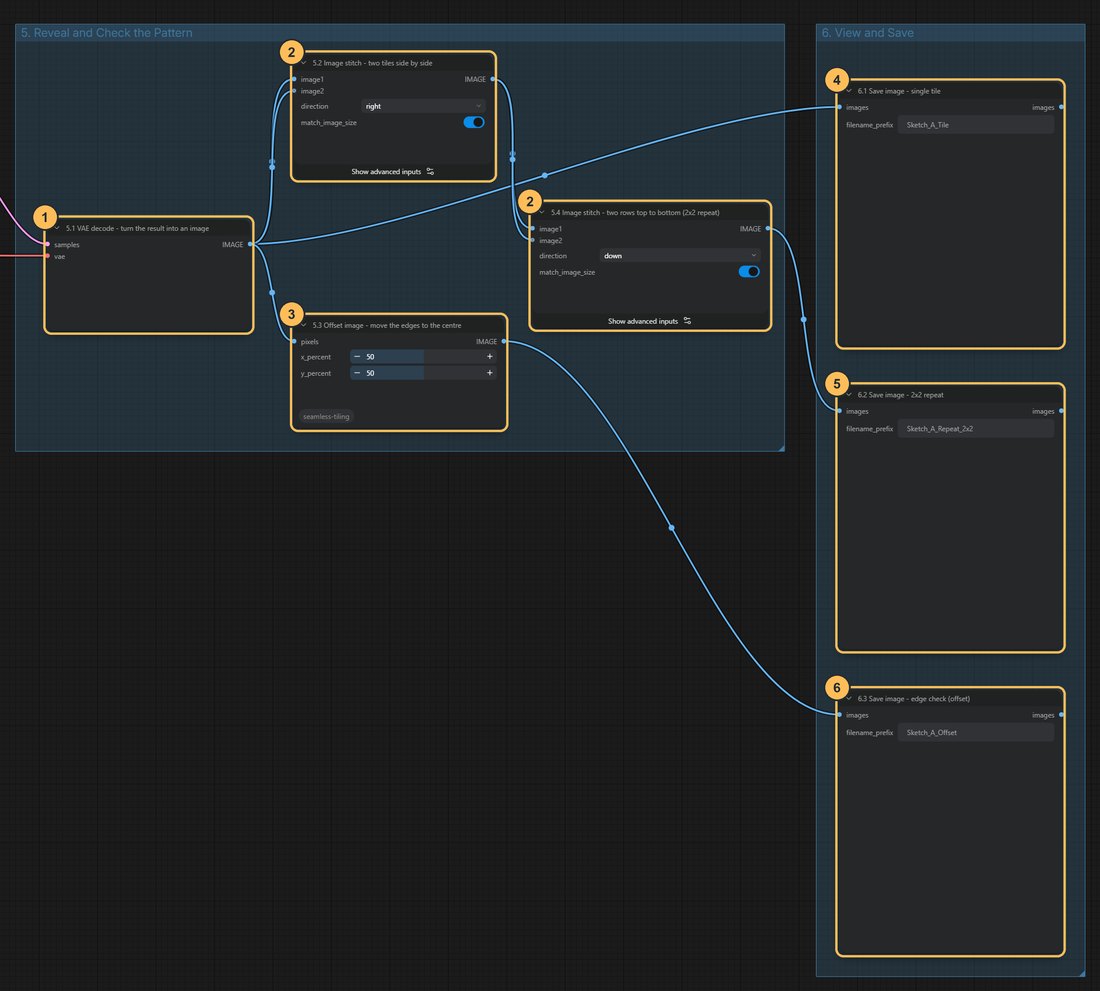Select title 5.1 VAE decode - turn the result into an image
Viewport: 1100px width, 991px height.
[138, 228]
